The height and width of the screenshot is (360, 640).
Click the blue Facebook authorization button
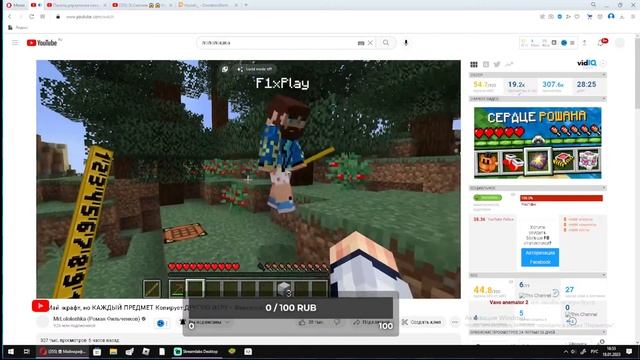tap(540, 257)
